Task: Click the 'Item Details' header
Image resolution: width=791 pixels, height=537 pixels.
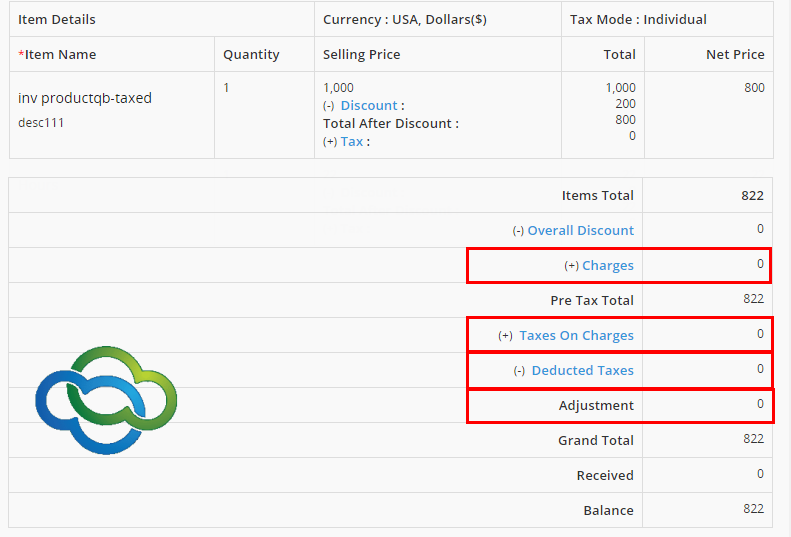Action: tap(56, 20)
